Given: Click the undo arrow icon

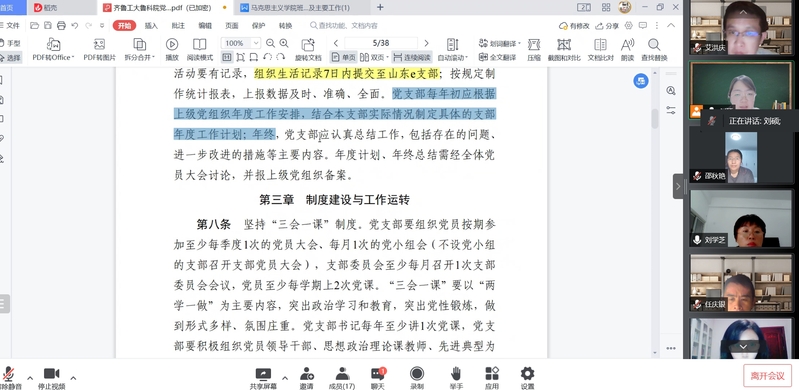Looking at the screenshot, I should (75, 25).
